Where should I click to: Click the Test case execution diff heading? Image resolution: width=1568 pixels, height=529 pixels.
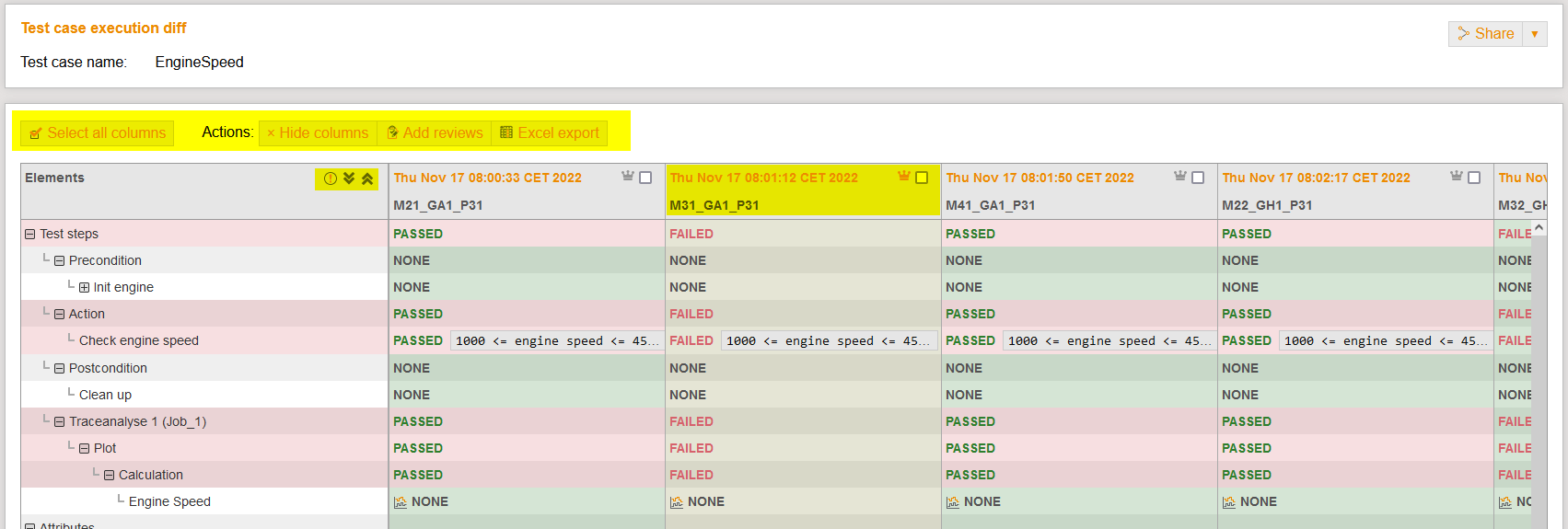(x=104, y=29)
